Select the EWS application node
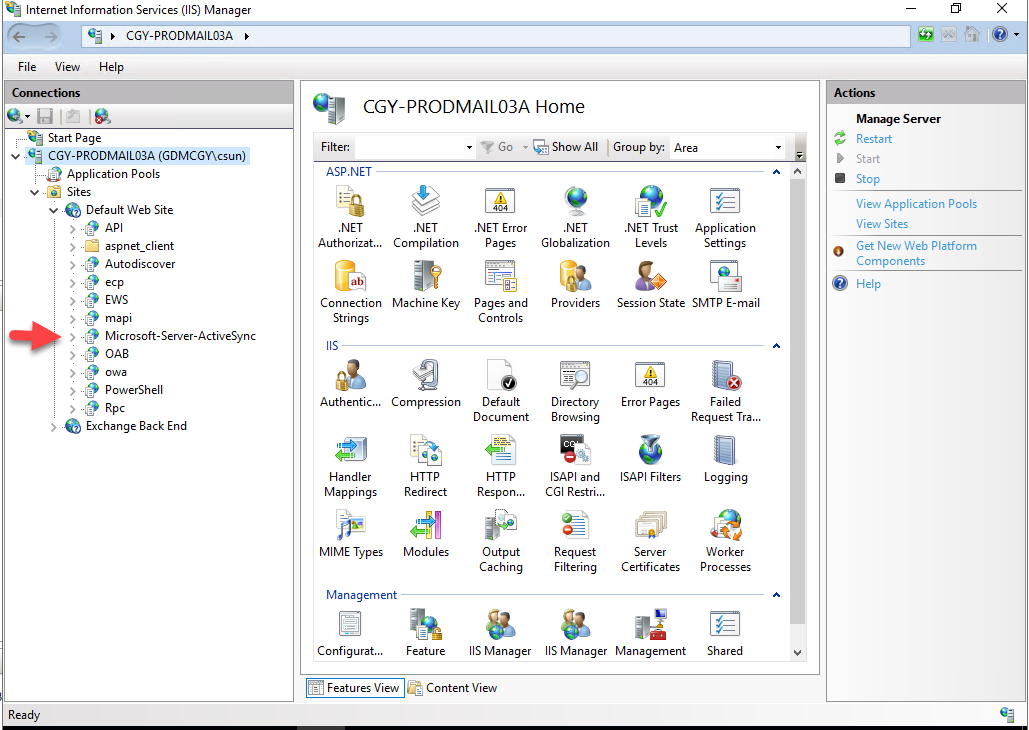 pyautogui.click(x=116, y=300)
